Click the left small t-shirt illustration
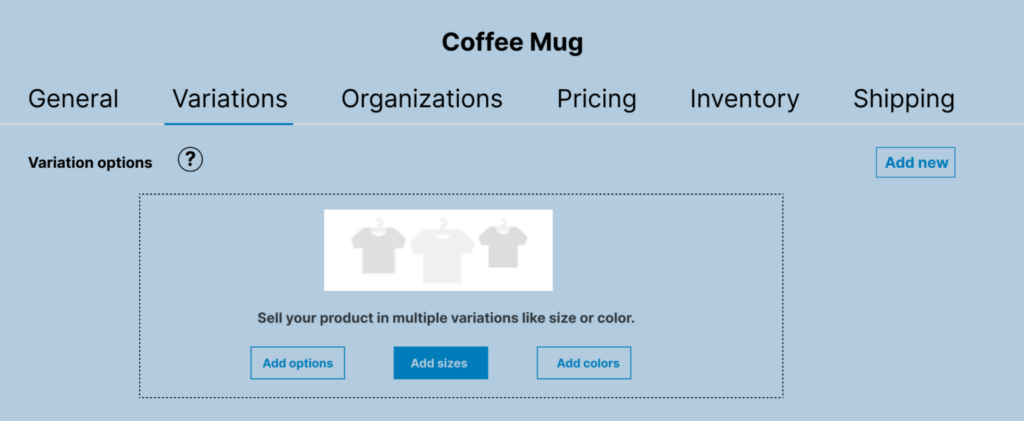 coord(378,249)
